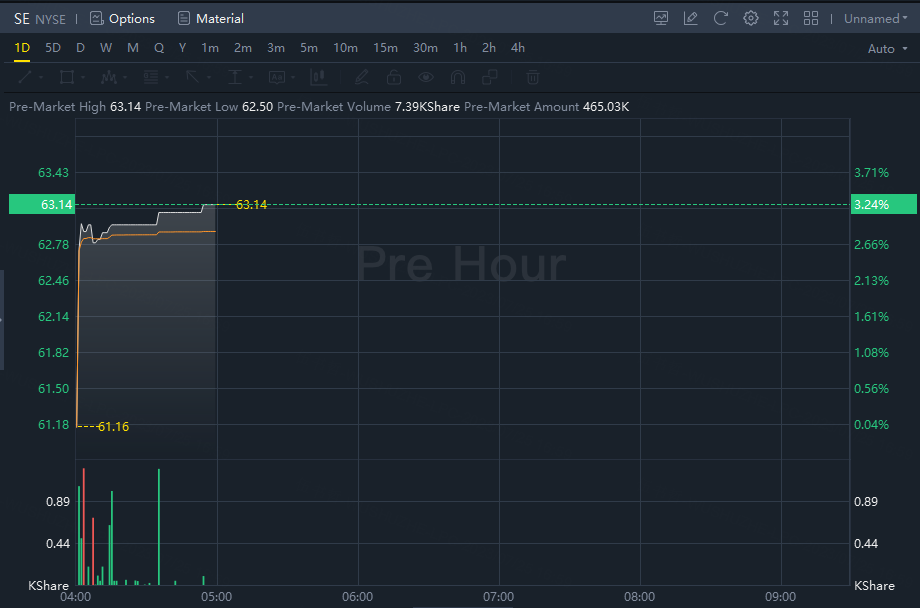Select the 1m interval

(210, 48)
